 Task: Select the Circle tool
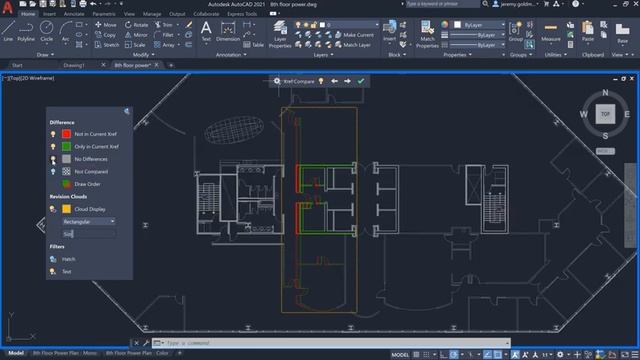47,31
